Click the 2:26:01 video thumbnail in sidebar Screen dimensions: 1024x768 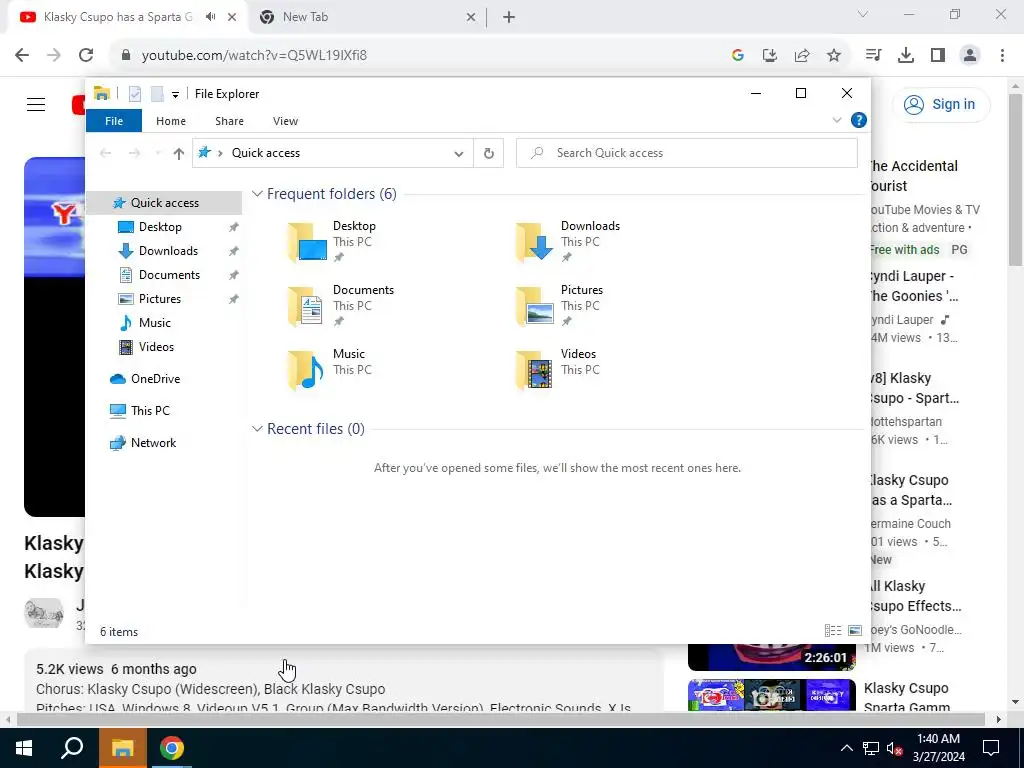[x=771, y=657]
